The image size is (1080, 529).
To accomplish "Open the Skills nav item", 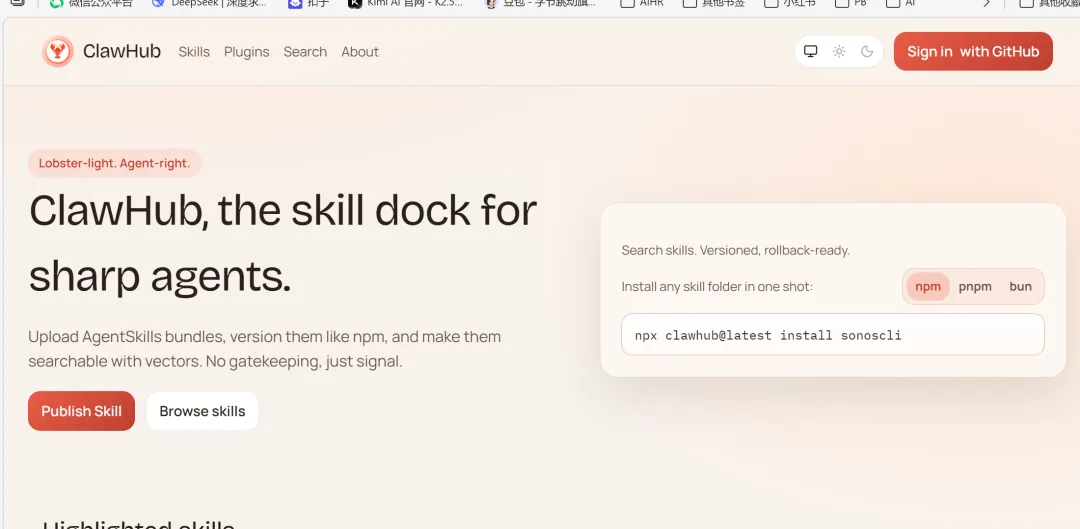I will [194, 52].
